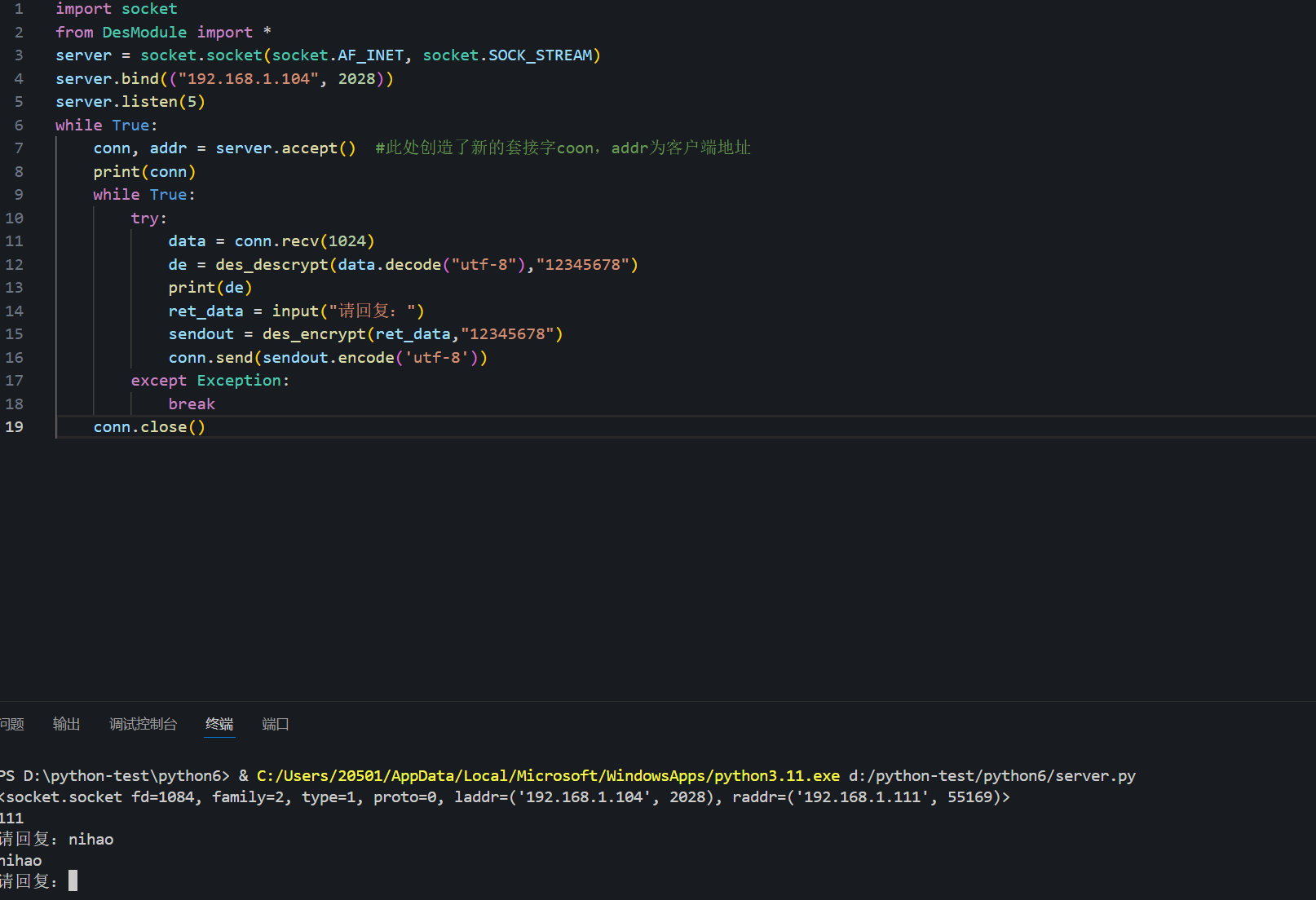Click DesModule in the import statement
The height and width of the screenshot is (900, 1316).
(x=144, y=33)
